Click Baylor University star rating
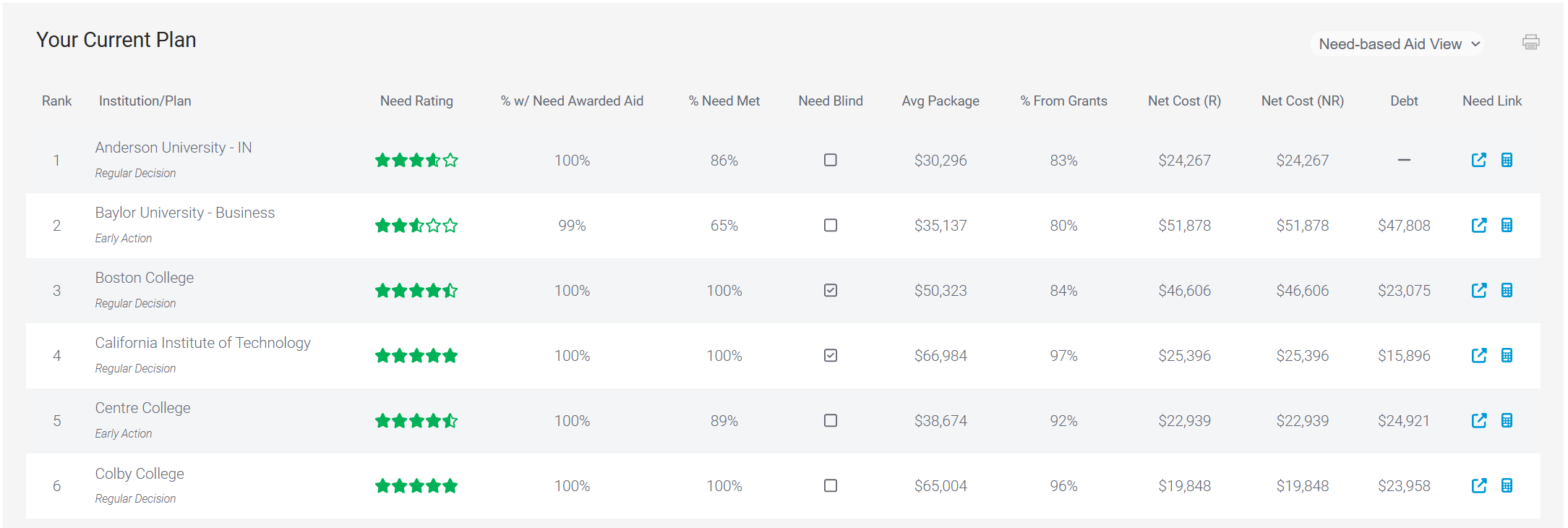1568x528 pixels. (416, 225)
